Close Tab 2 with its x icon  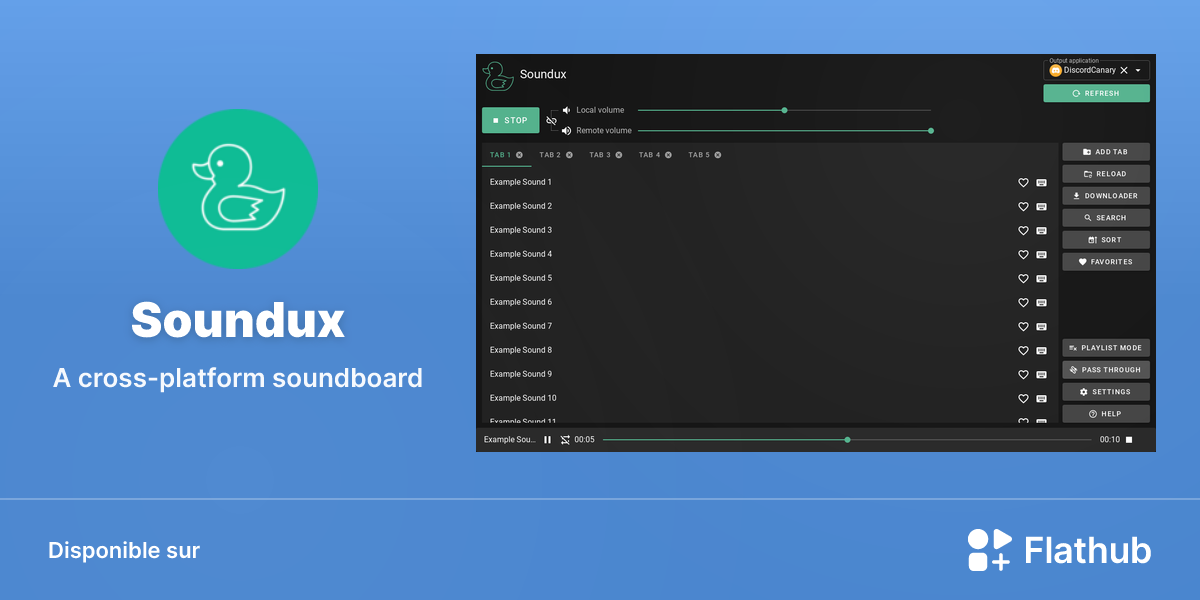pos(569,155)
